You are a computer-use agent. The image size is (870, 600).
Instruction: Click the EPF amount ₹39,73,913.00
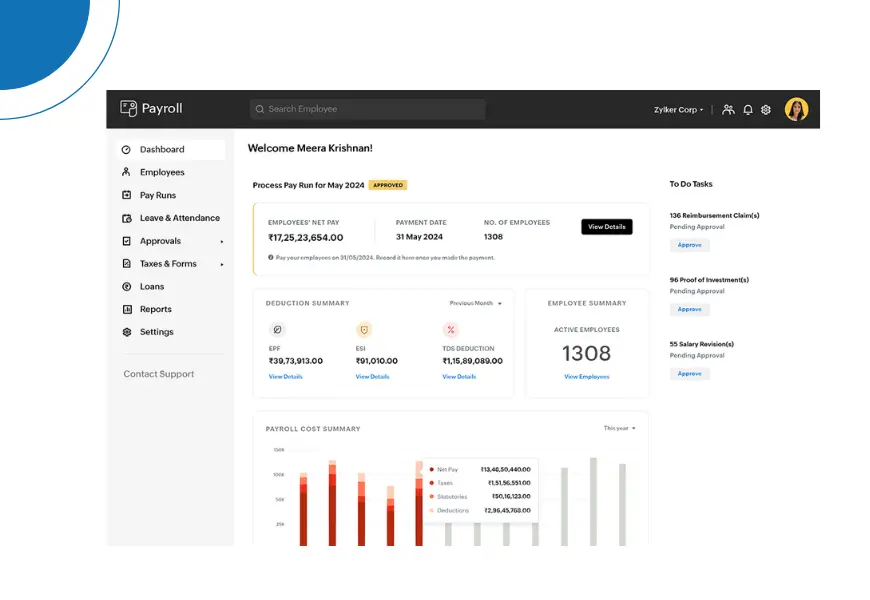[296, 361]
